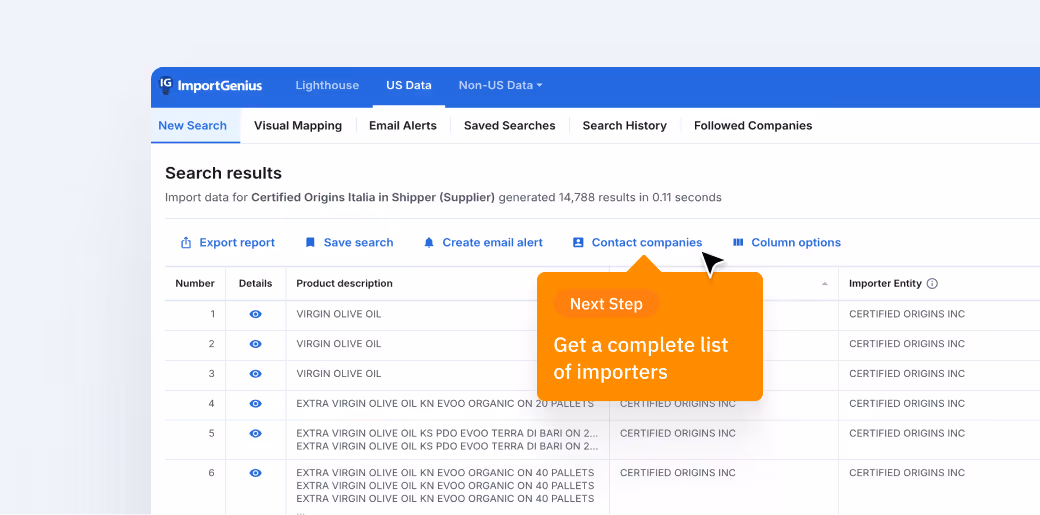View details eye icon for row 5
1040x515 pixels.
(x=255, y=434)
